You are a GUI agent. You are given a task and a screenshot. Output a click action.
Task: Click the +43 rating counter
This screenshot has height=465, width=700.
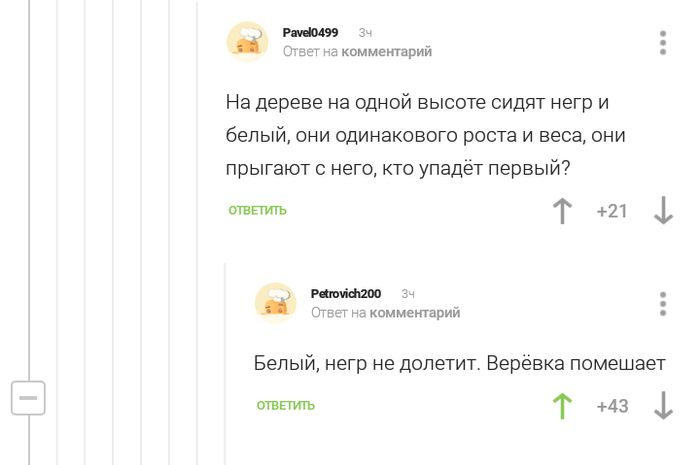click(x=612, y=406)
